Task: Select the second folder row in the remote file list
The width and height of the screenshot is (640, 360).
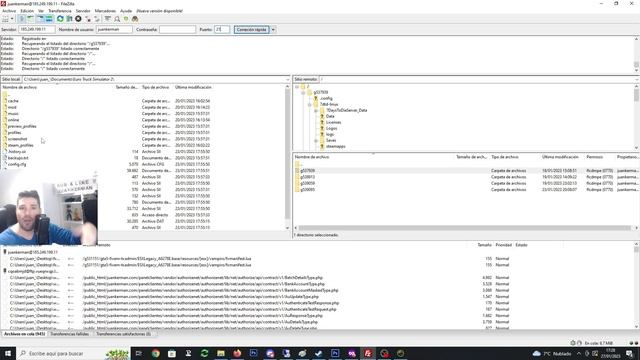Action: click(x=466, y=177)
